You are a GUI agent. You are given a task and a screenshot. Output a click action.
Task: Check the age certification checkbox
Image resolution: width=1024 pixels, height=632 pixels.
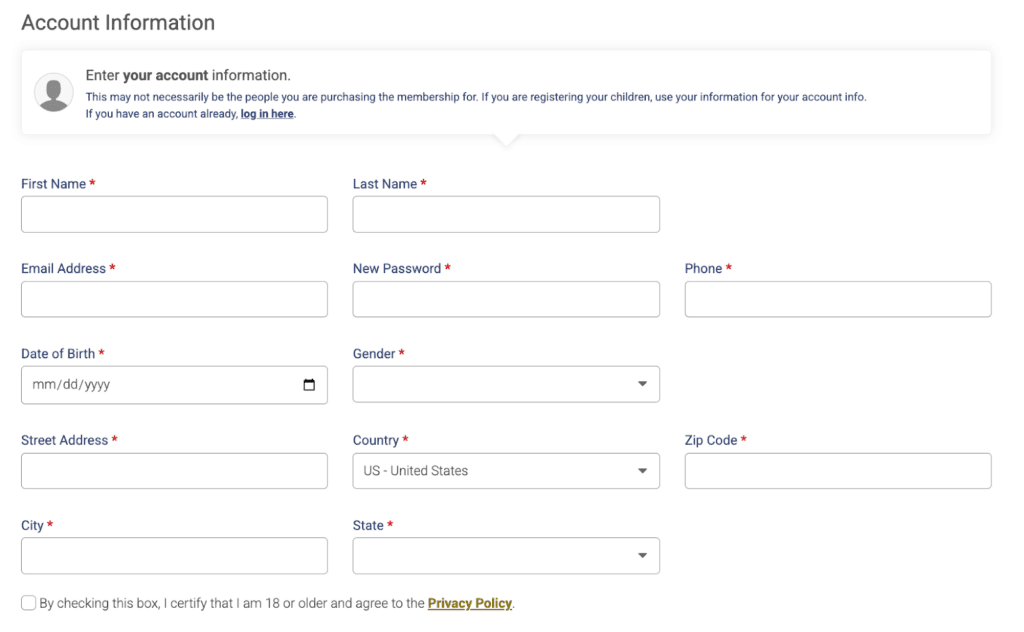pos(29,603)
